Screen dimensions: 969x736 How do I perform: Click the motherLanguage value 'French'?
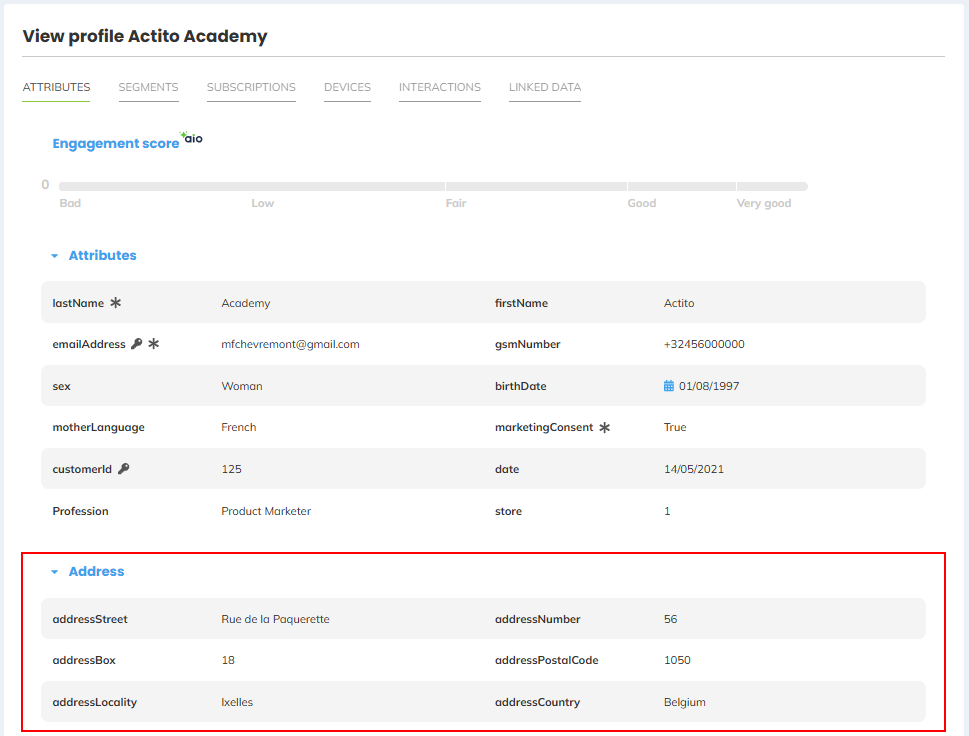239,427
